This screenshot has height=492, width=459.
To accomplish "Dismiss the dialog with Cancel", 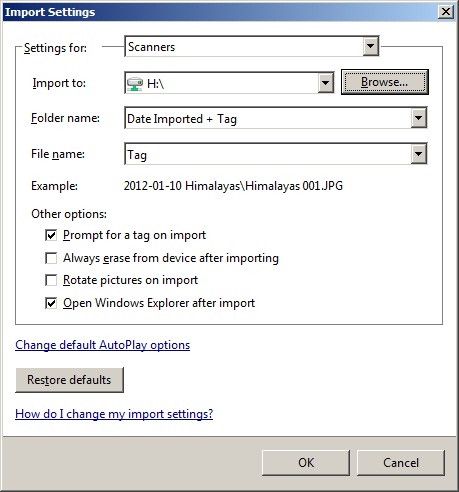I will (401, 463).
